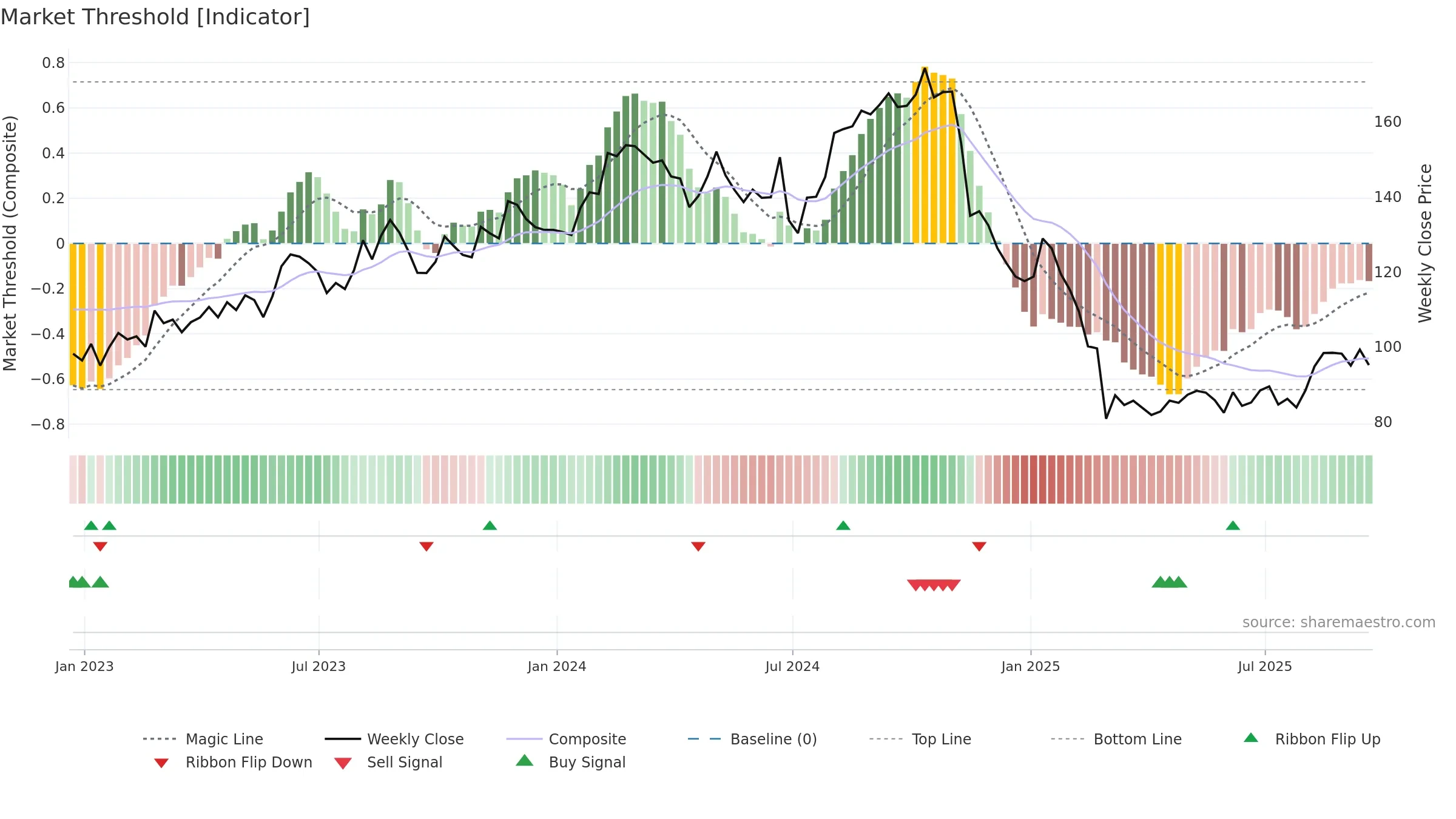Click the 100 price axis label
This screenshot has height=819, width=1456.
[x=1388, y=347]
